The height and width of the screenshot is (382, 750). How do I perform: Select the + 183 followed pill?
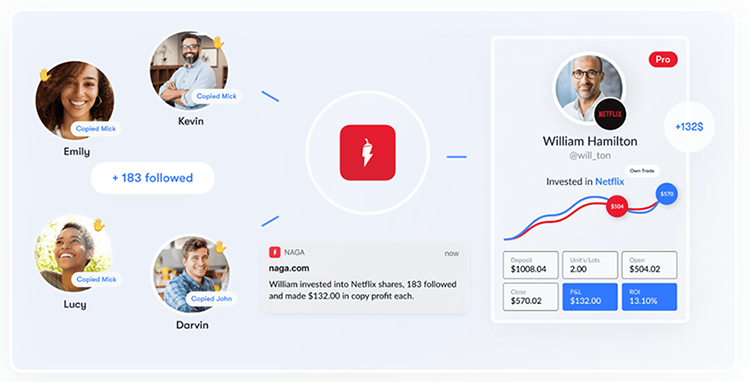pos(153,178)
